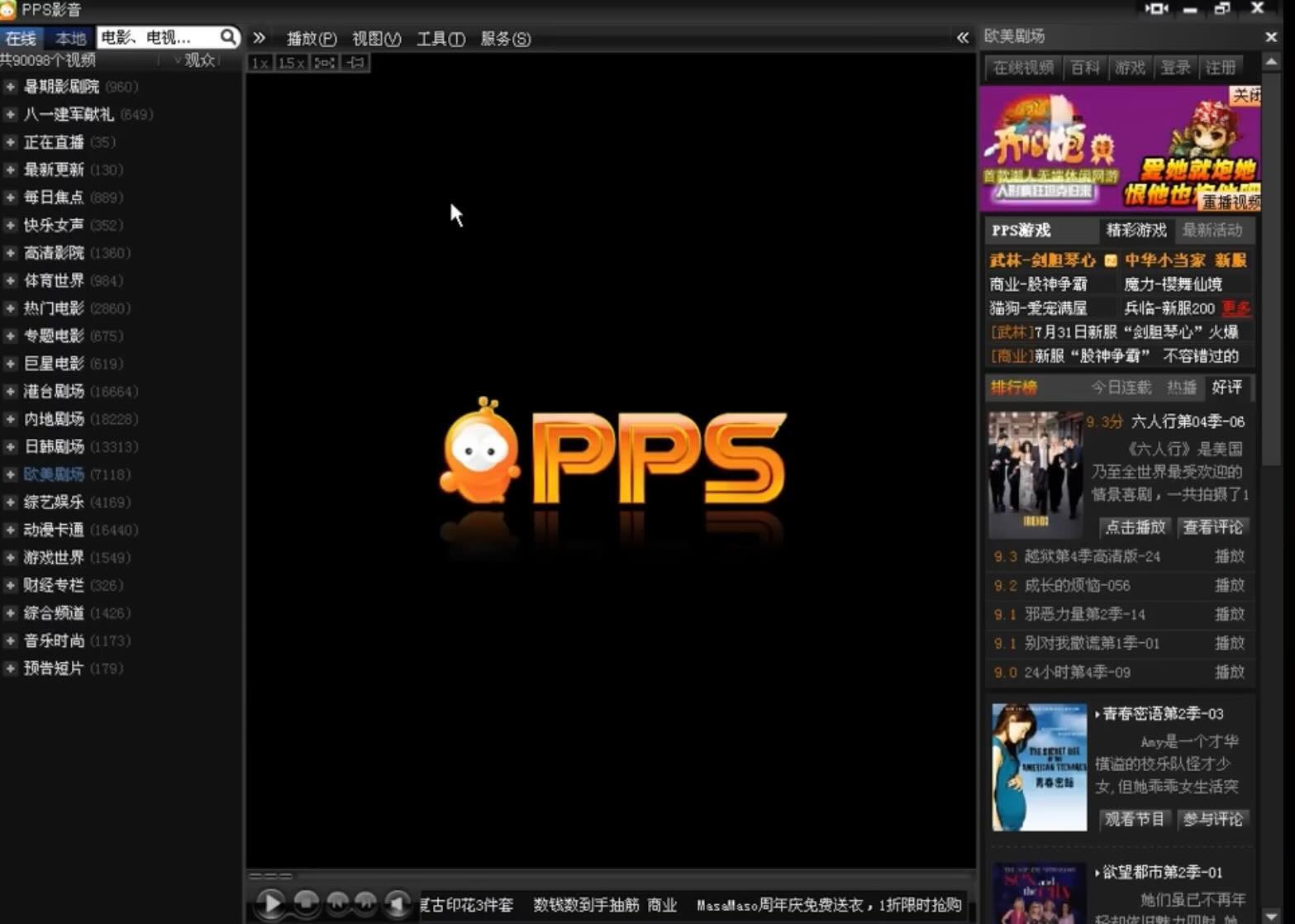Open the 青春密语 poster thumbnail
Screen dimensions: 1295x924
[1039, 767]
